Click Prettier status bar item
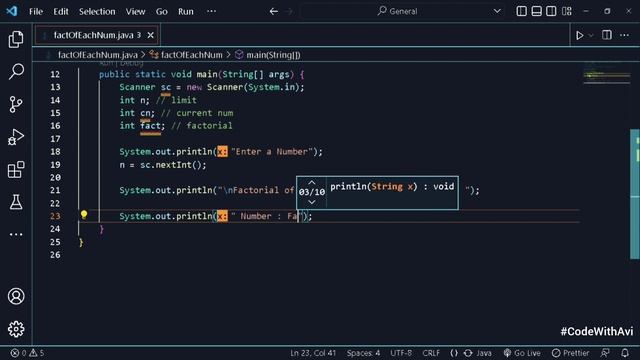 tap(571, 353)
